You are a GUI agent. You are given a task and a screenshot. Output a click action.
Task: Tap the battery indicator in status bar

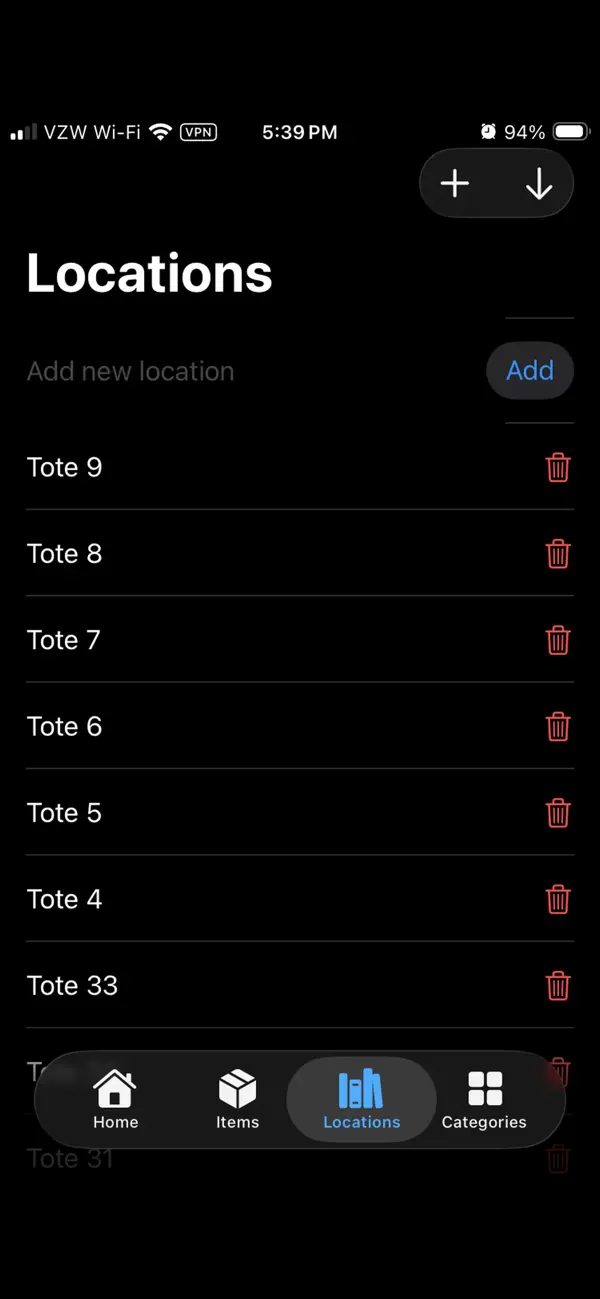[571, 132]
